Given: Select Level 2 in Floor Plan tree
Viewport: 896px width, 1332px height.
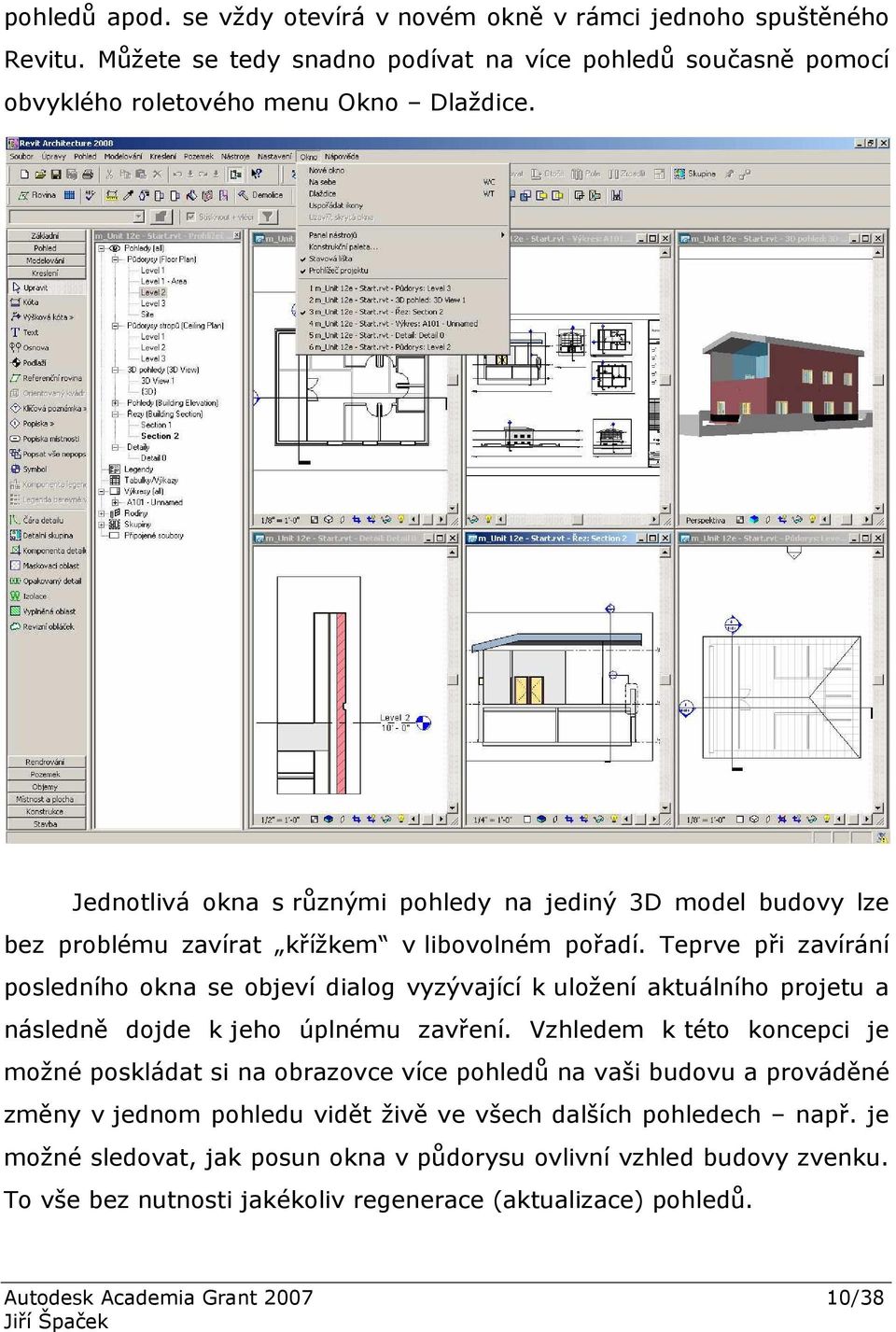Looking at the screenshot, I should coord(153,292).
